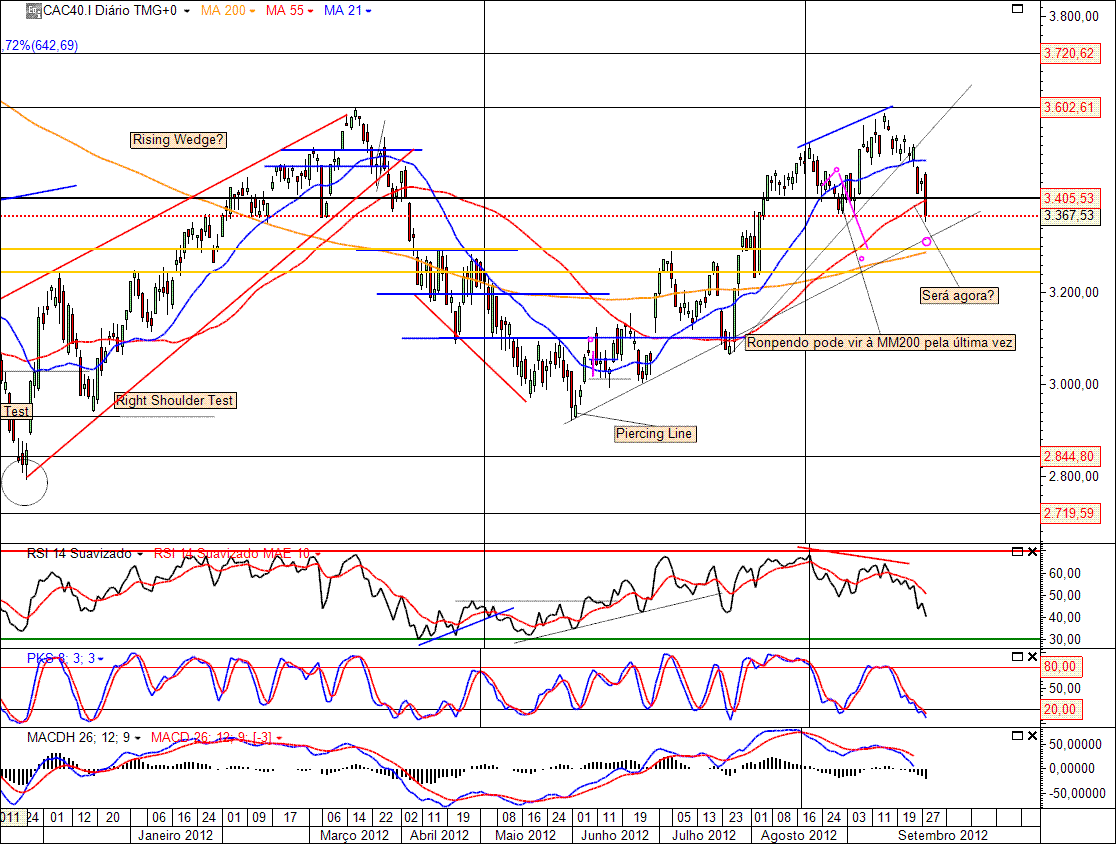Click Abril 2012 on the time axis
The height and width of the screenshot is (844, 1116).
pyautogui.click(x=439, y=835)
